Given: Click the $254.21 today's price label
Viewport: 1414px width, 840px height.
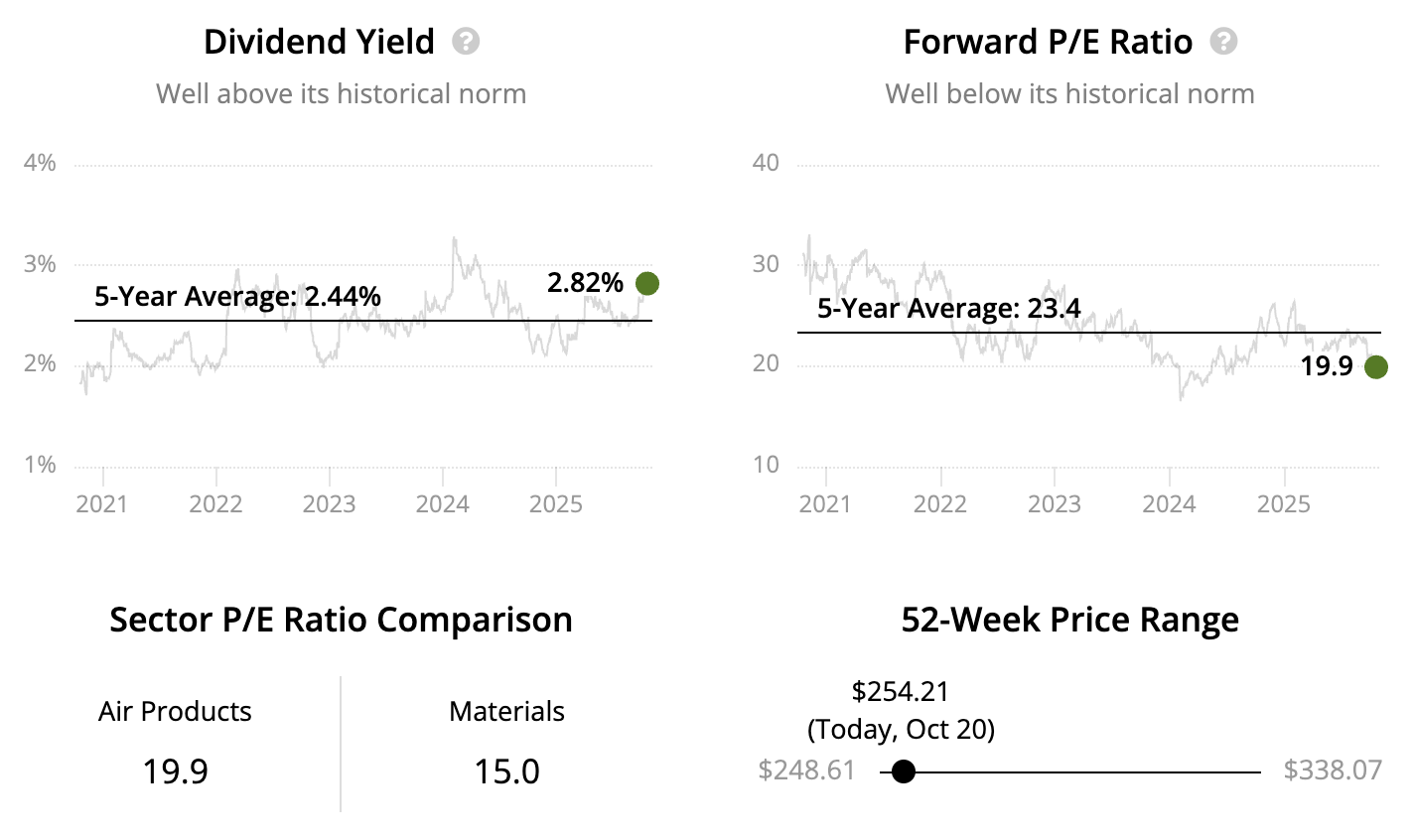Looking at the screenshot, I should pos(901,691).
